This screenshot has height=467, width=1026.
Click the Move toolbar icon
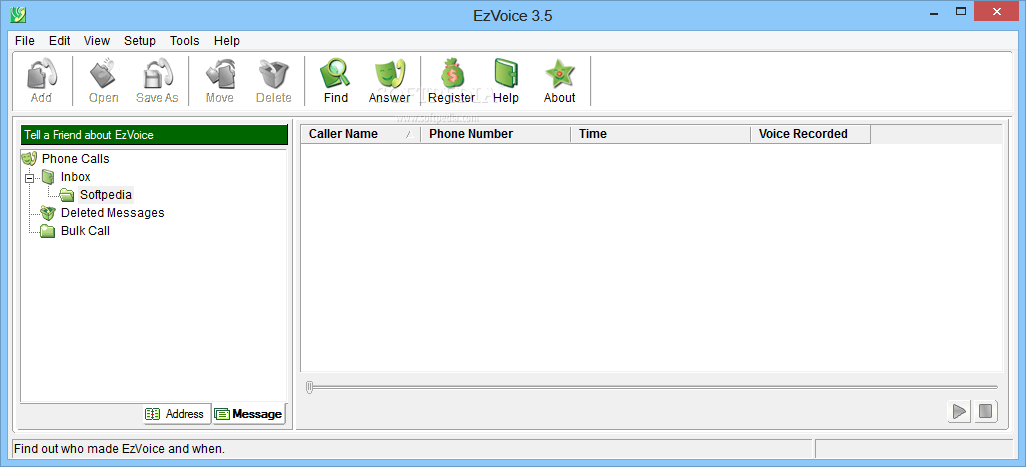coord(220,74)
